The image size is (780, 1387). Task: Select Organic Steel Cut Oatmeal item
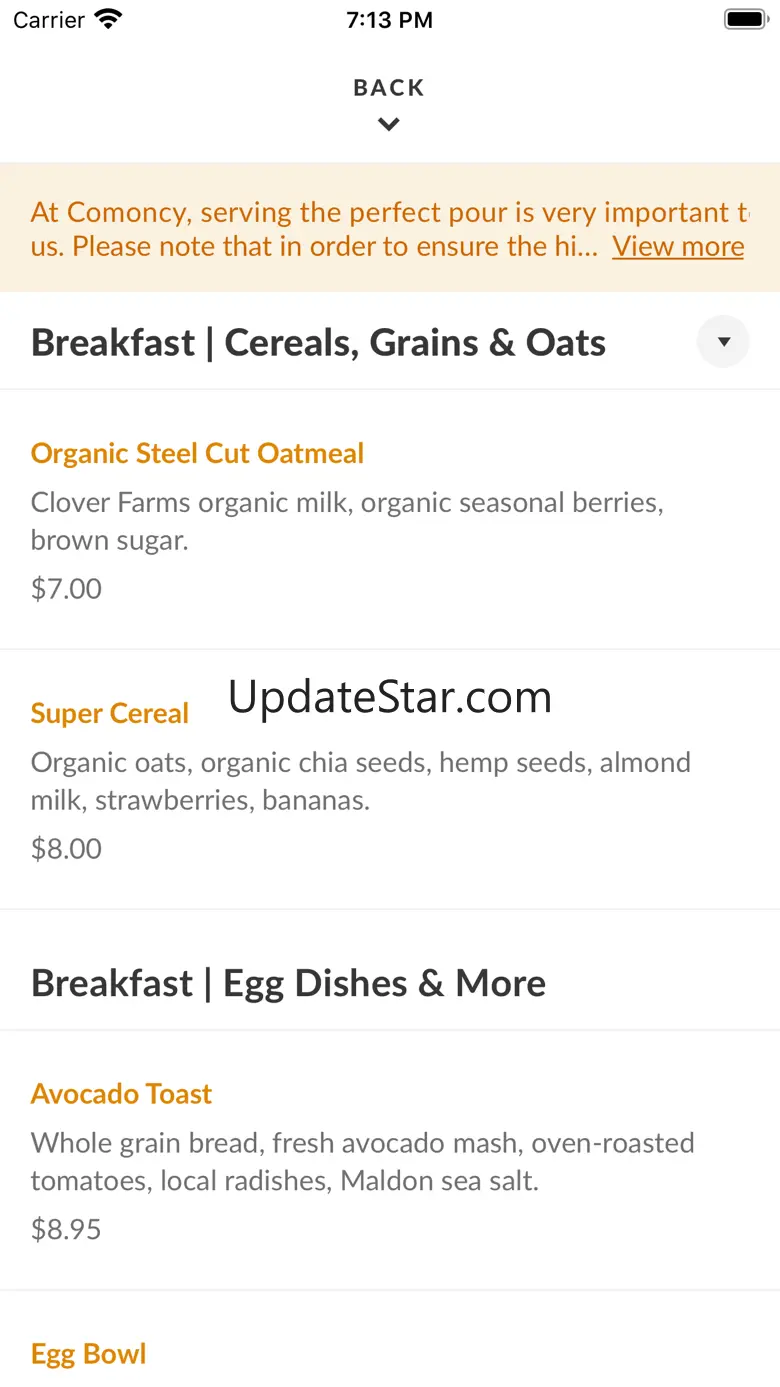[197, 453]
